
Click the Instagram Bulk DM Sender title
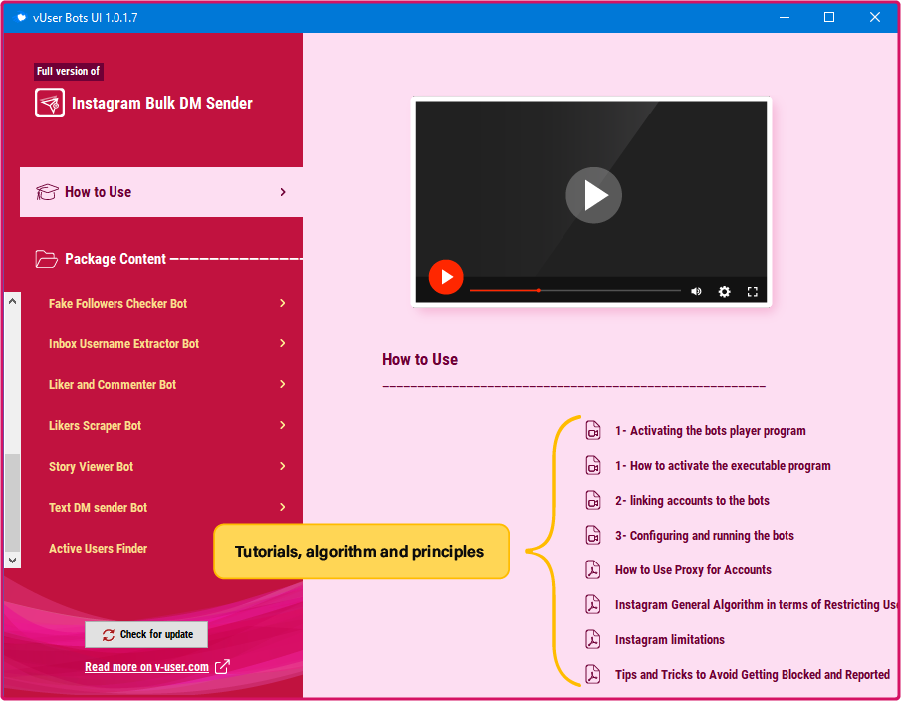(162, 103)
